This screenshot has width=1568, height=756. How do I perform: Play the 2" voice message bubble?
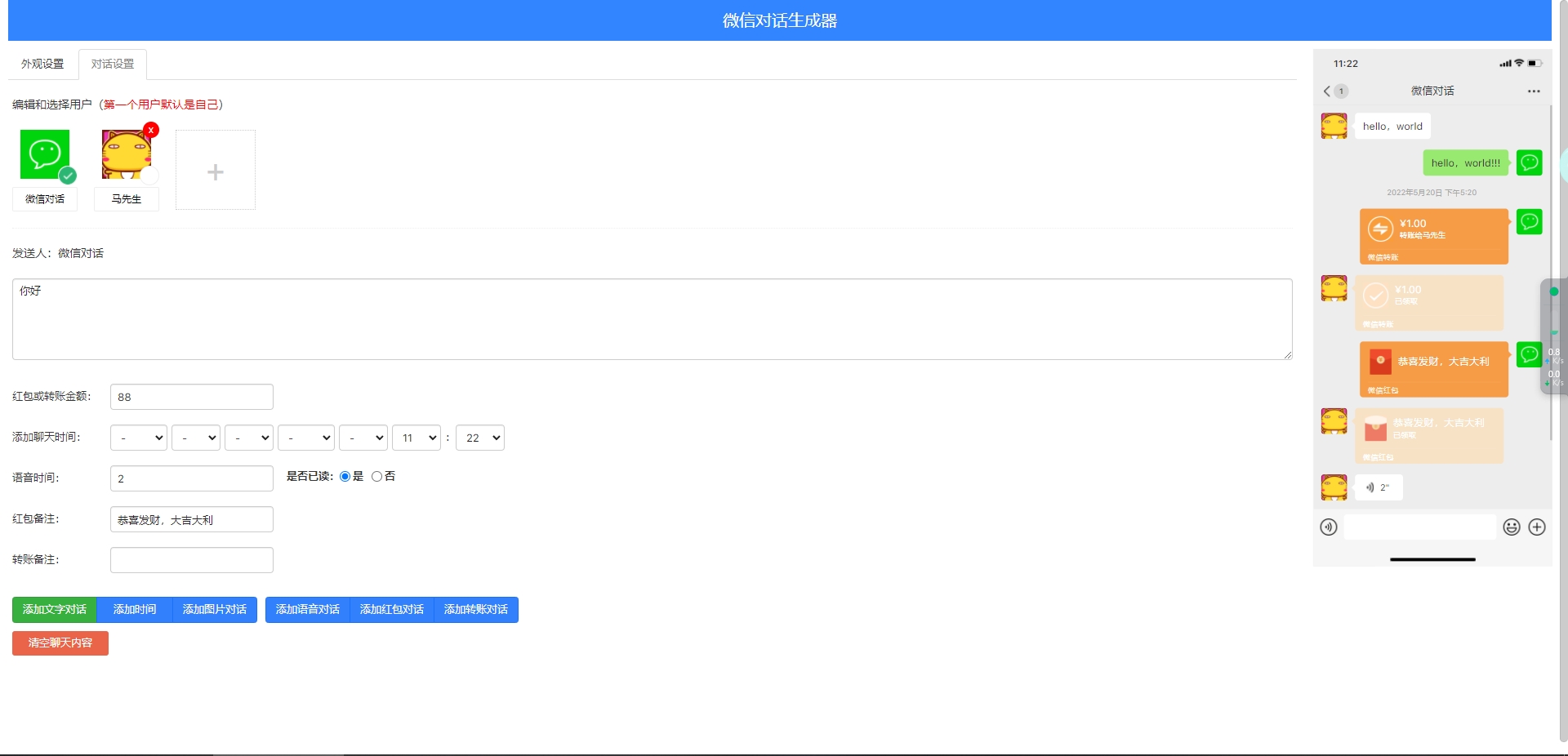[1379, 487]
